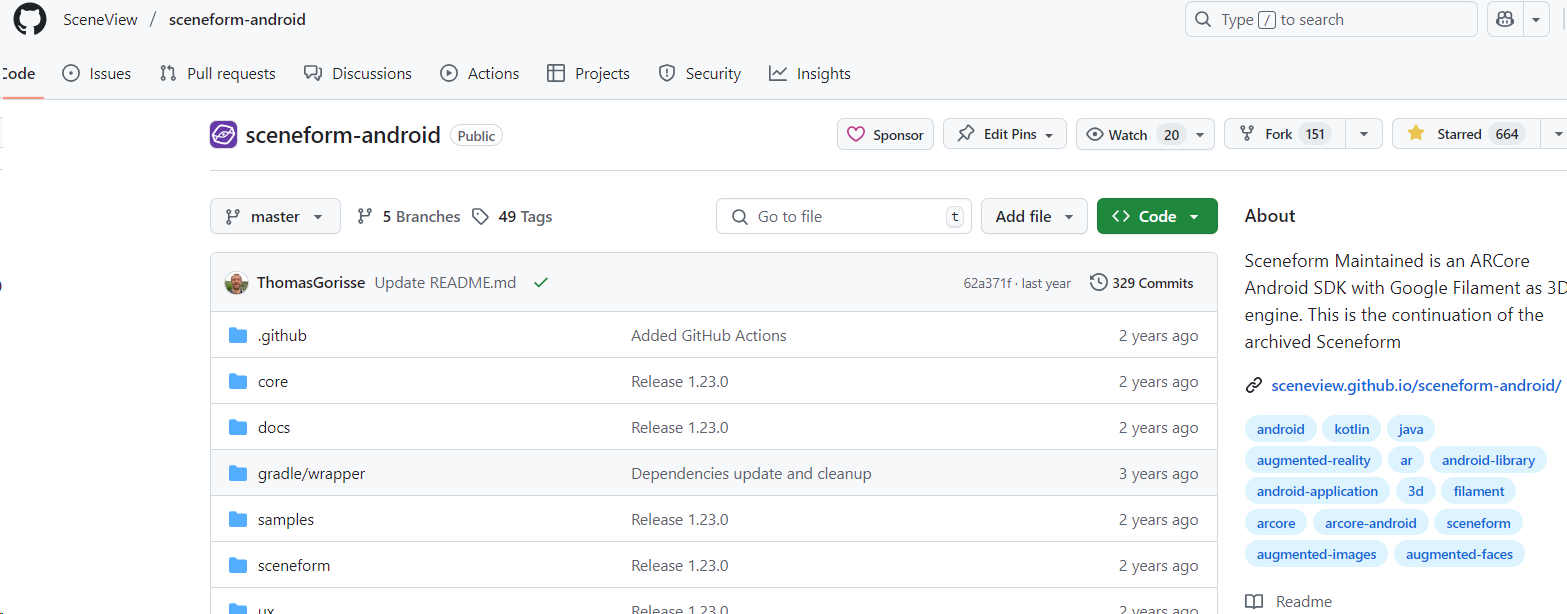This screenshot has width=1567, height=614.
Task: Open the Edit Pins dropdown
Action: tap(1005, 134)
